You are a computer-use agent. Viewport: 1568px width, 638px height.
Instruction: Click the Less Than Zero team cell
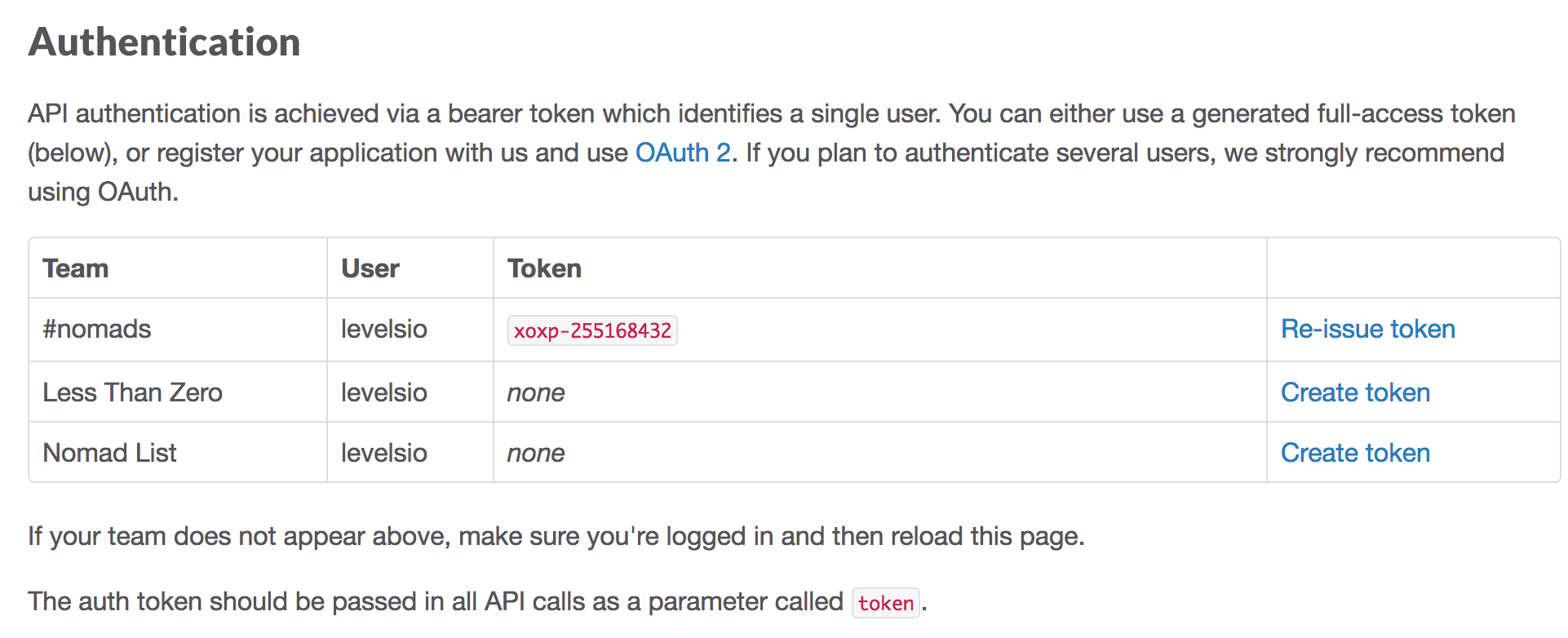[x=132, y=392]
